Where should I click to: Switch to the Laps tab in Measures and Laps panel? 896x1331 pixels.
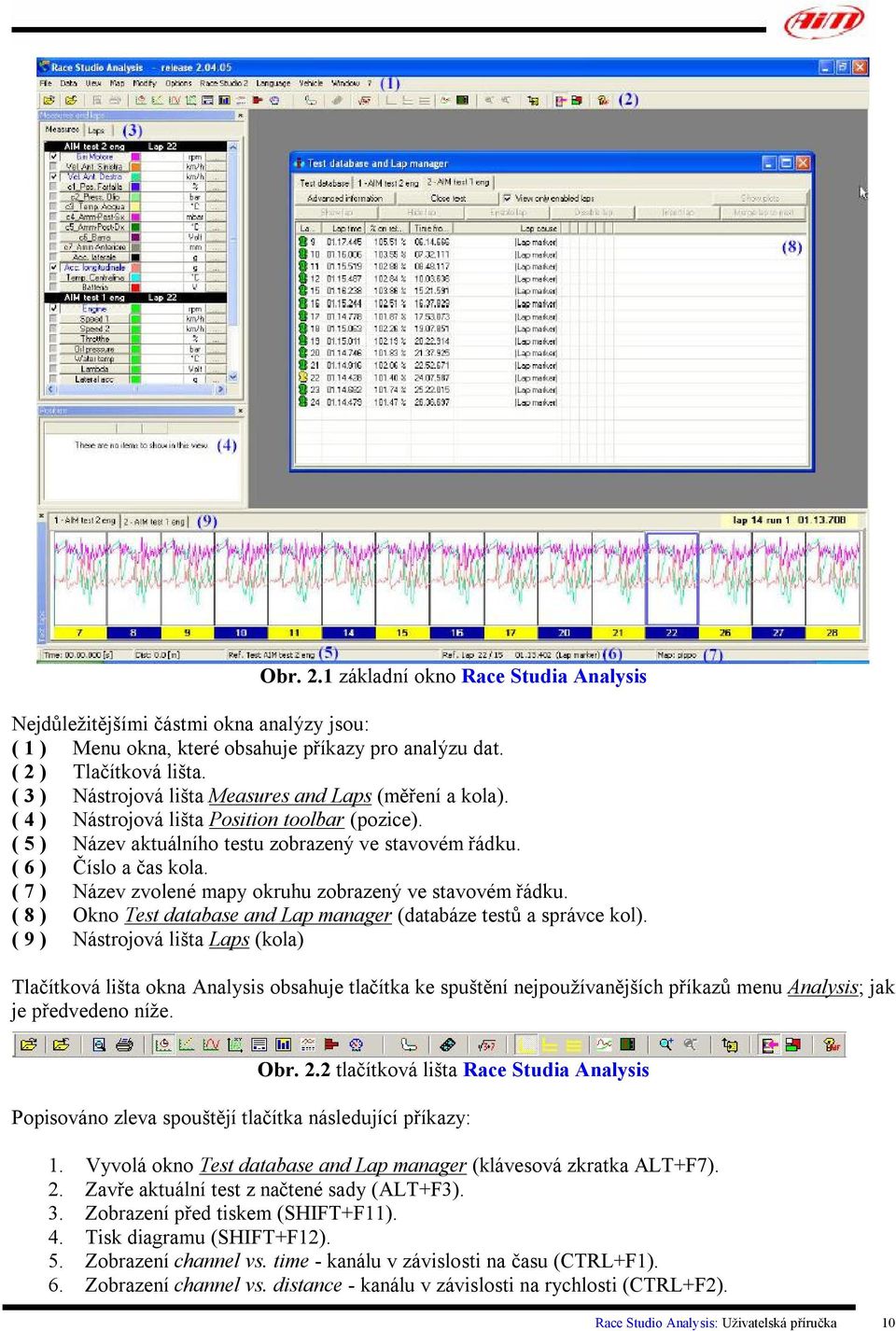[x=96, y=131]
